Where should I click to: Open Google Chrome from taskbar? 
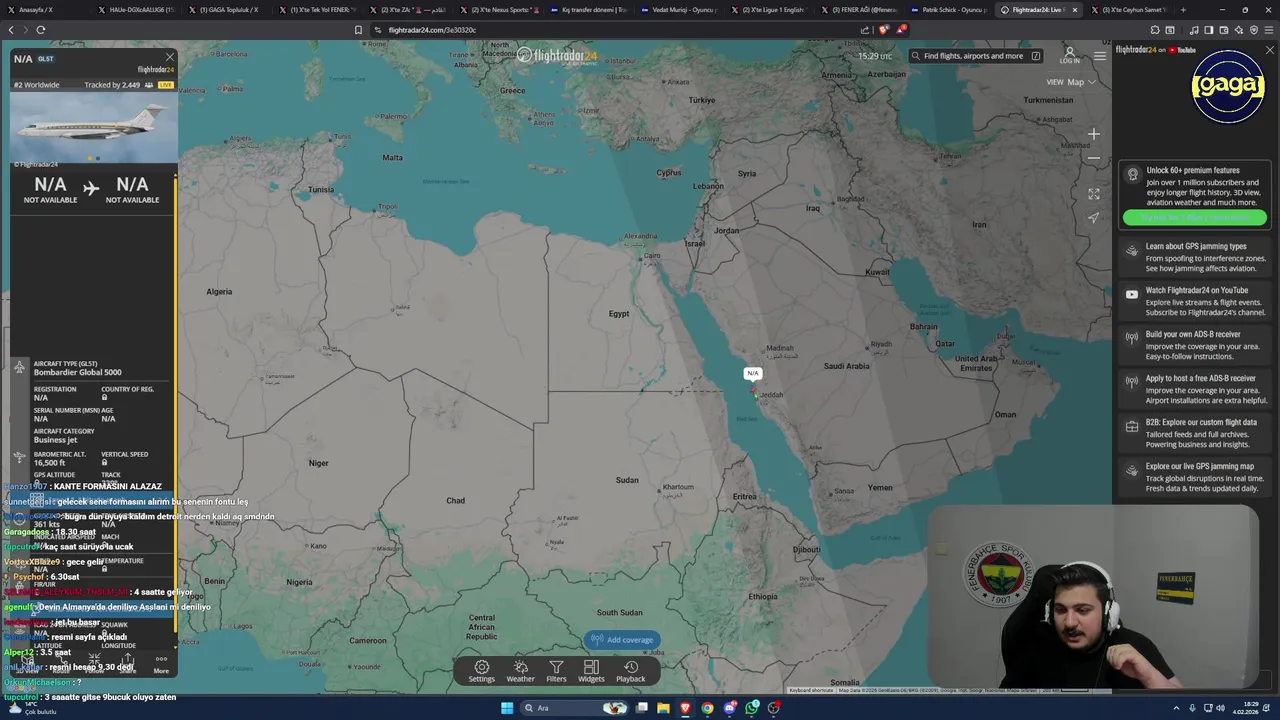[707, 708]
